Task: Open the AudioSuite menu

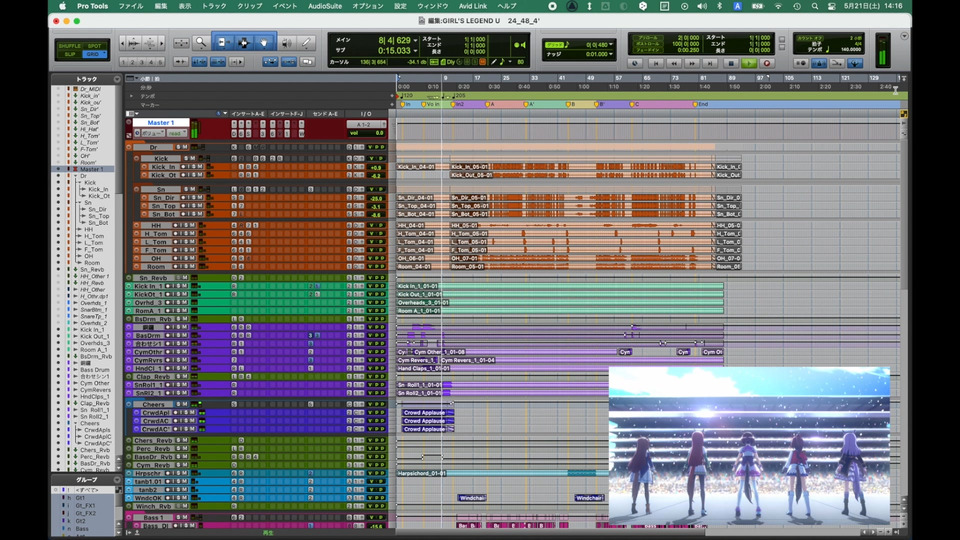Action: [324, 6]
